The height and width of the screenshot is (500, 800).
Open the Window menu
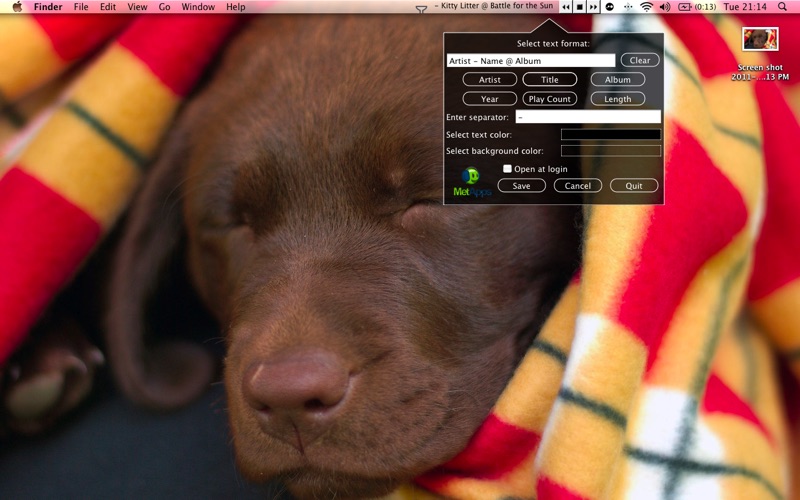point(198,7)
